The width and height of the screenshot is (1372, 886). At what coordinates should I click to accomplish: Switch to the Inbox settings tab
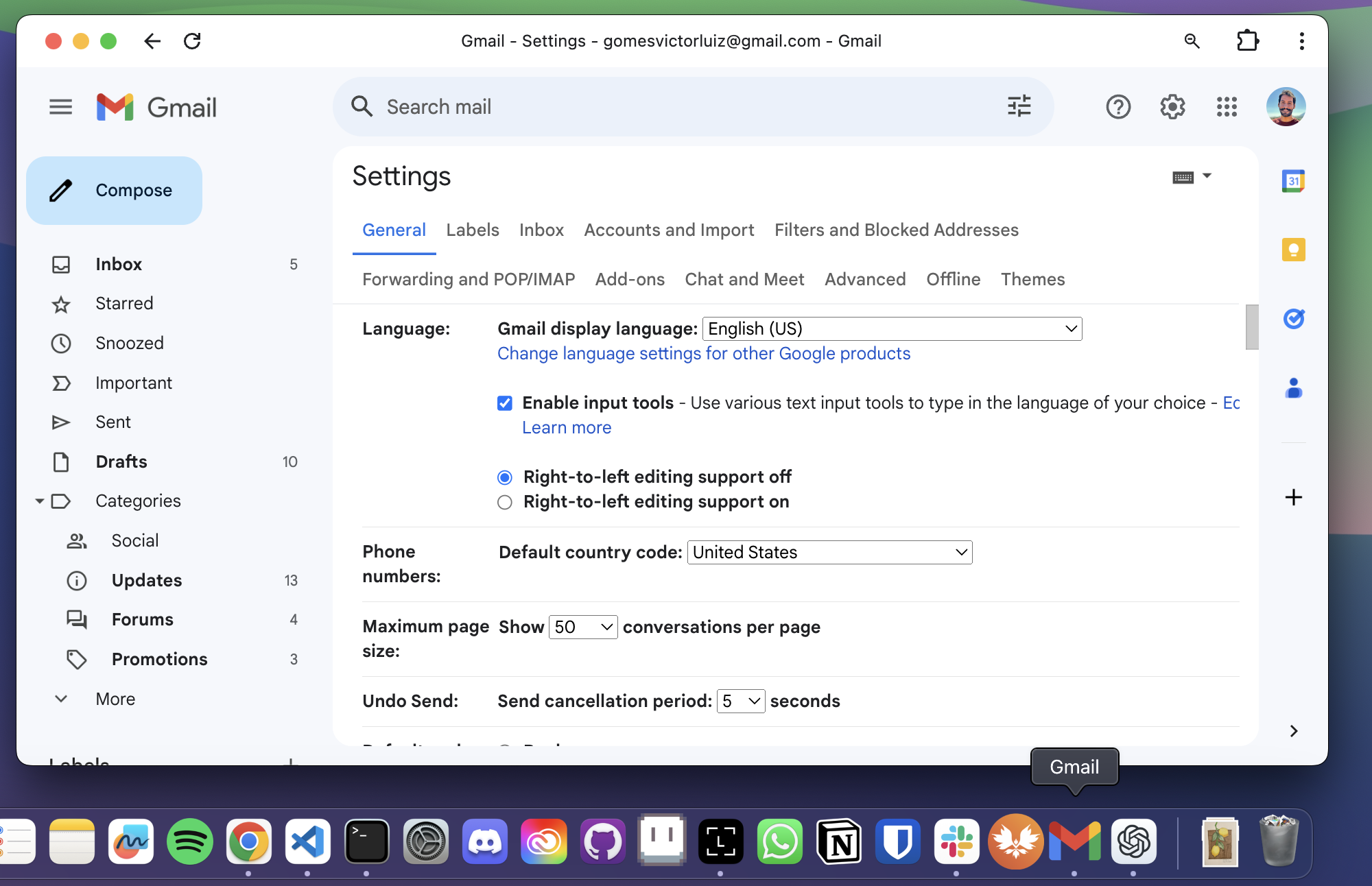click(x=541, y=230)
